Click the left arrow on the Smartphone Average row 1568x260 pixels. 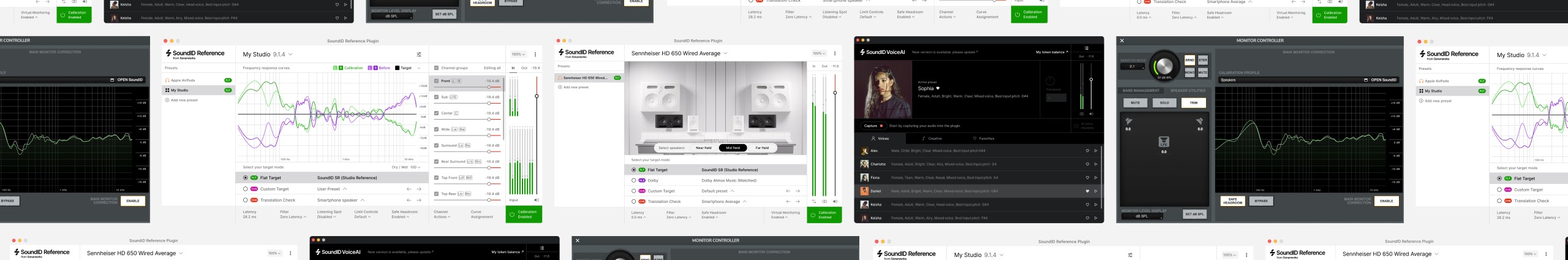point(788,202)
